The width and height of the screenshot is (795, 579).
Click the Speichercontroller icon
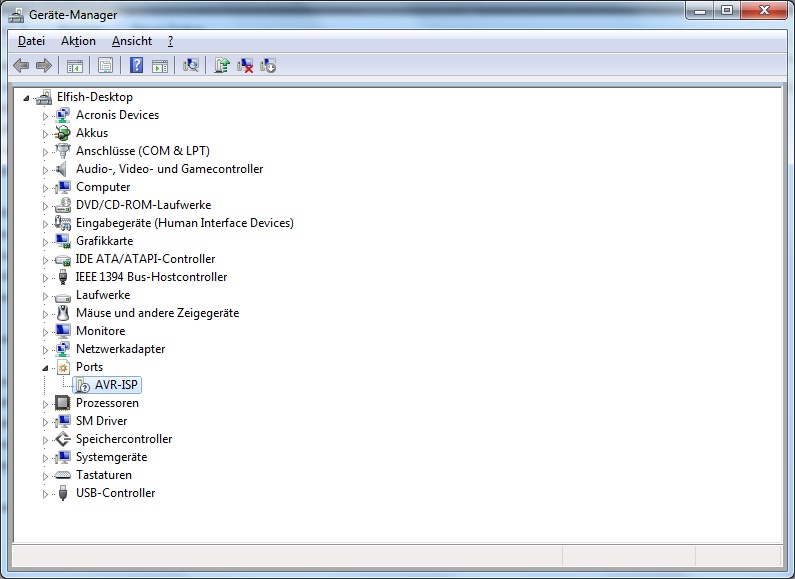62,439
